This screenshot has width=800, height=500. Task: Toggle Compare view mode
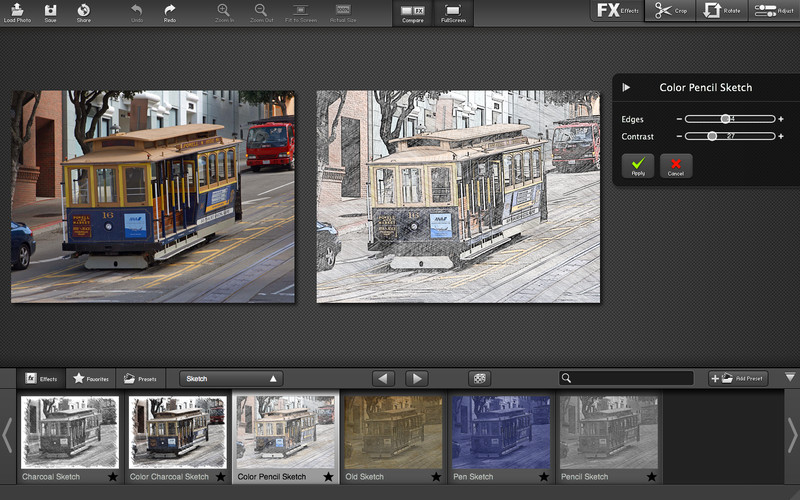click(412, 12)
